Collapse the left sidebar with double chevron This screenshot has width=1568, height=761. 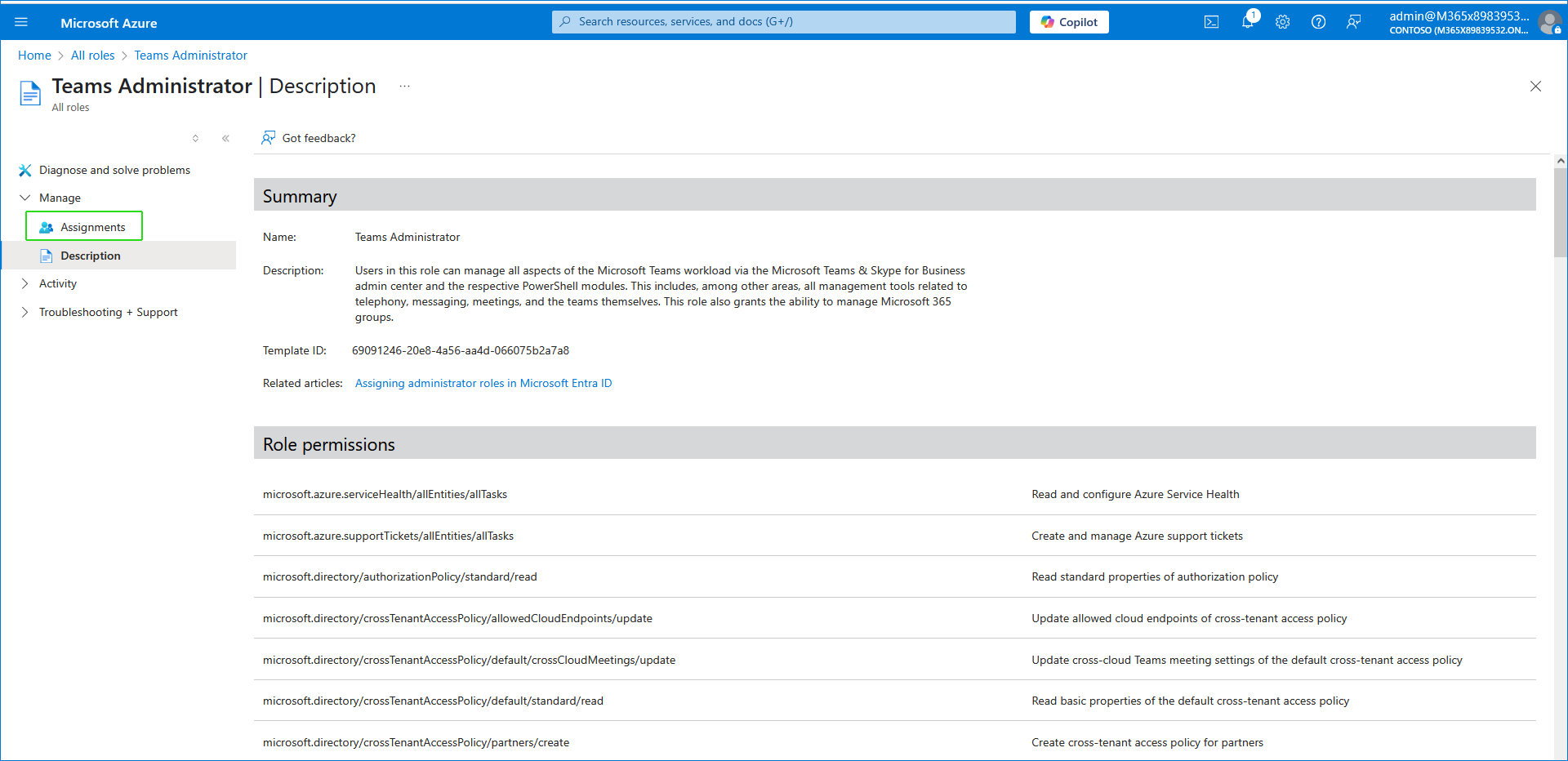pyautogui.click(x=225, y=139)
